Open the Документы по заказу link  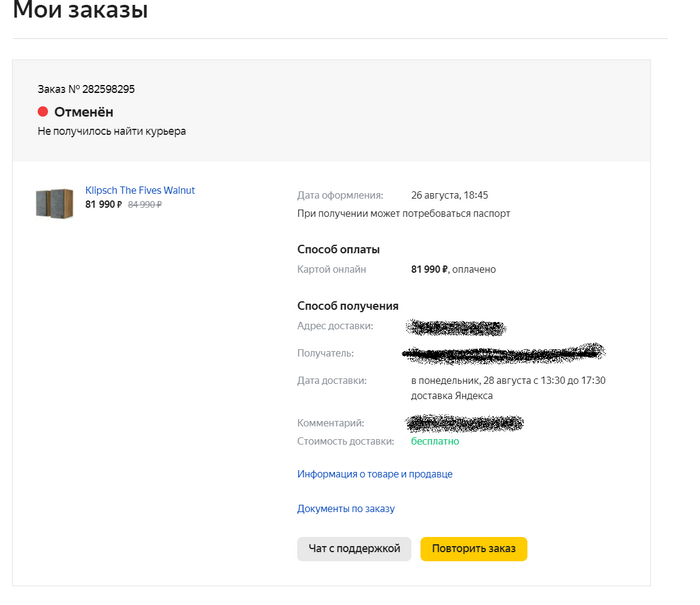pyautogui.click(x=346, y=509)
